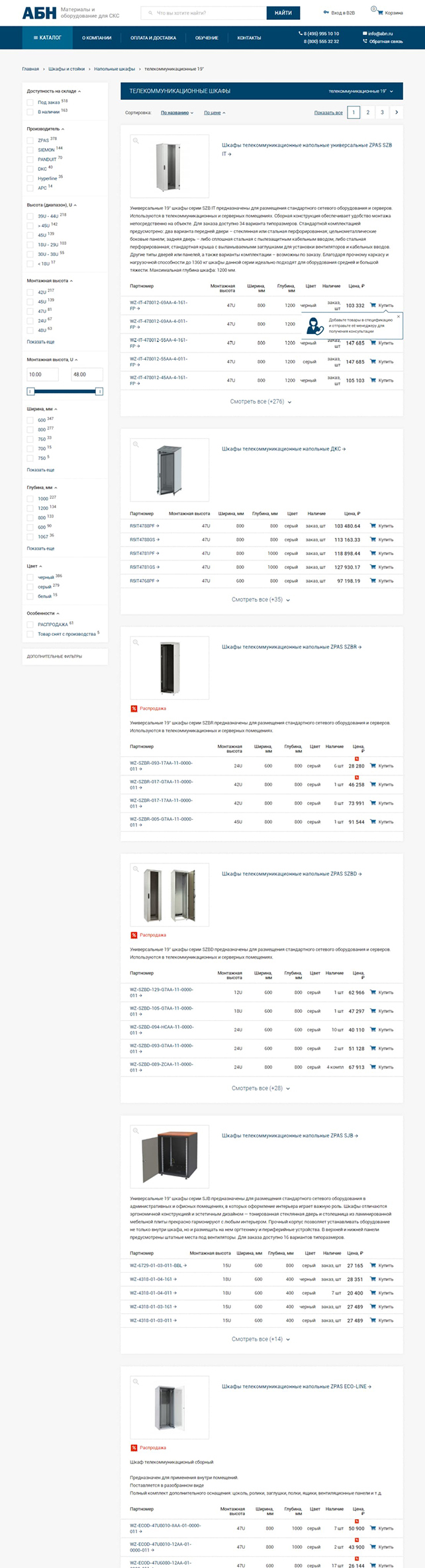Open the Шкафы ZPAS SZBR product title link
This screenshot has height=1568, width=425.
(x=292, y=647)
